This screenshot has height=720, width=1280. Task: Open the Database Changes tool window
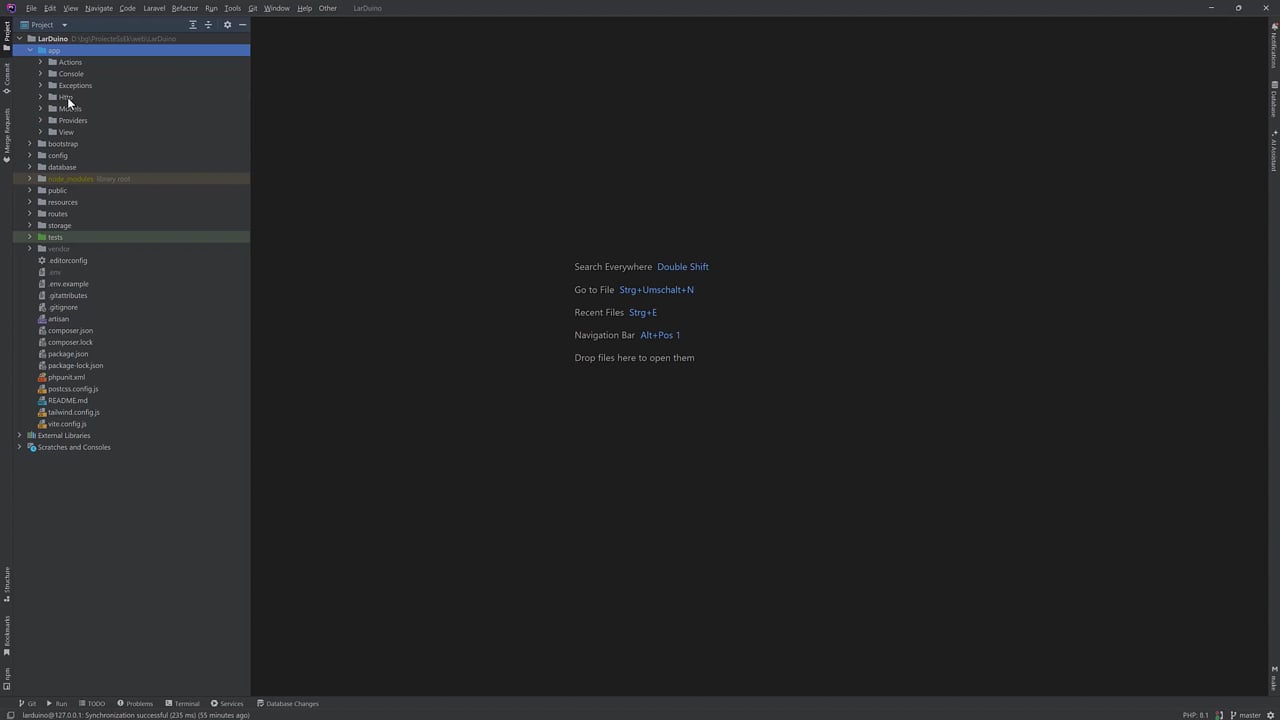[x=288, y=703]
